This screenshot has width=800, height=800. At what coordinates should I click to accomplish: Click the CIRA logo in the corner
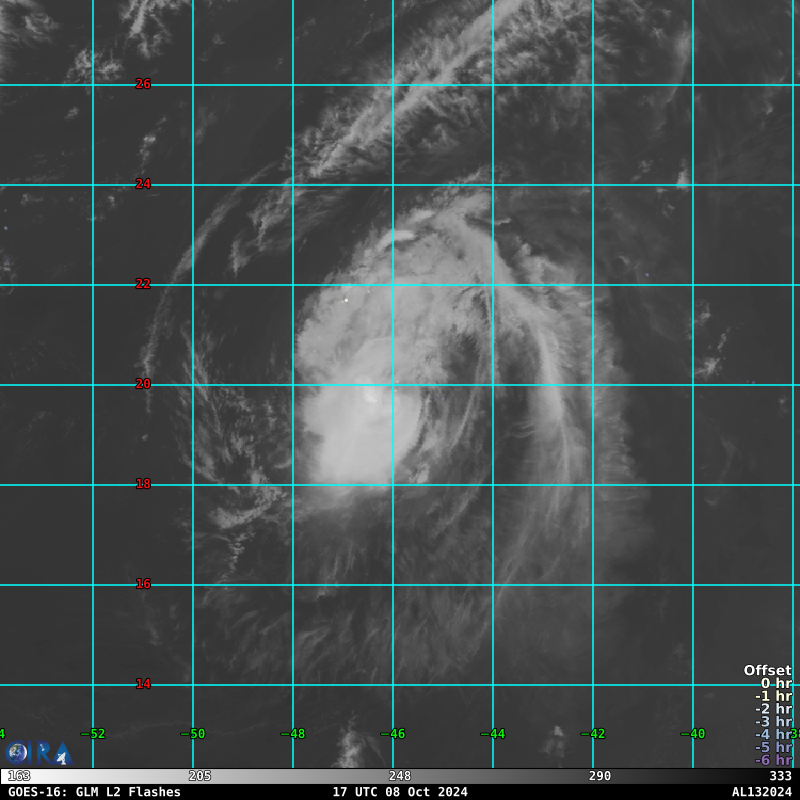click(x=39, y=753)
